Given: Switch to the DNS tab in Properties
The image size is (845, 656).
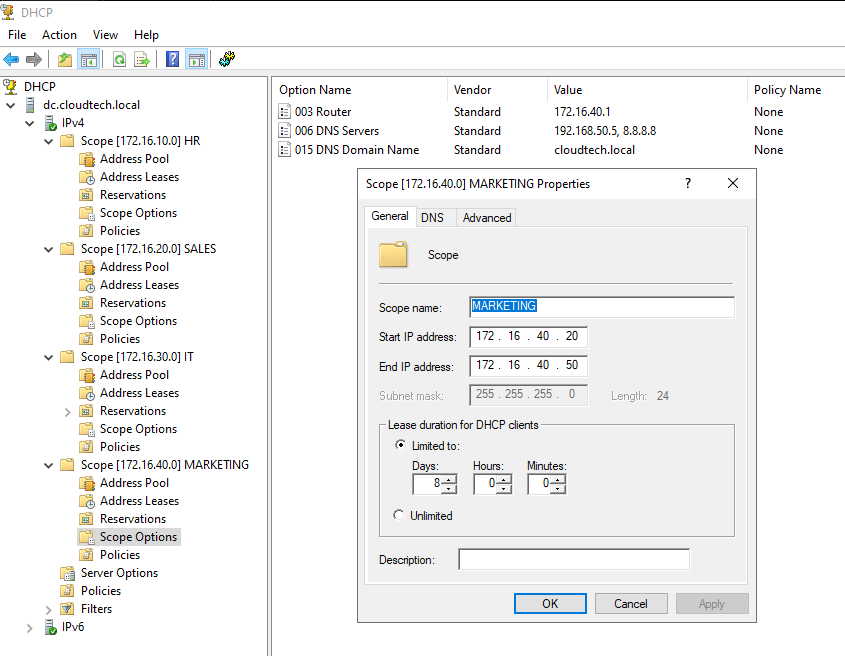Looking at the screenshot, I should [x=432, y=217].
